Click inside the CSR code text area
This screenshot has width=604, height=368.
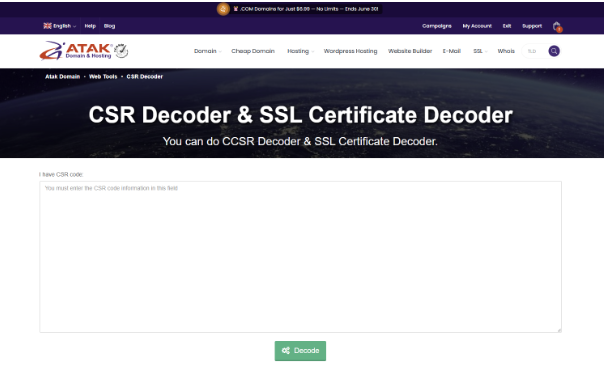(300, 257)
